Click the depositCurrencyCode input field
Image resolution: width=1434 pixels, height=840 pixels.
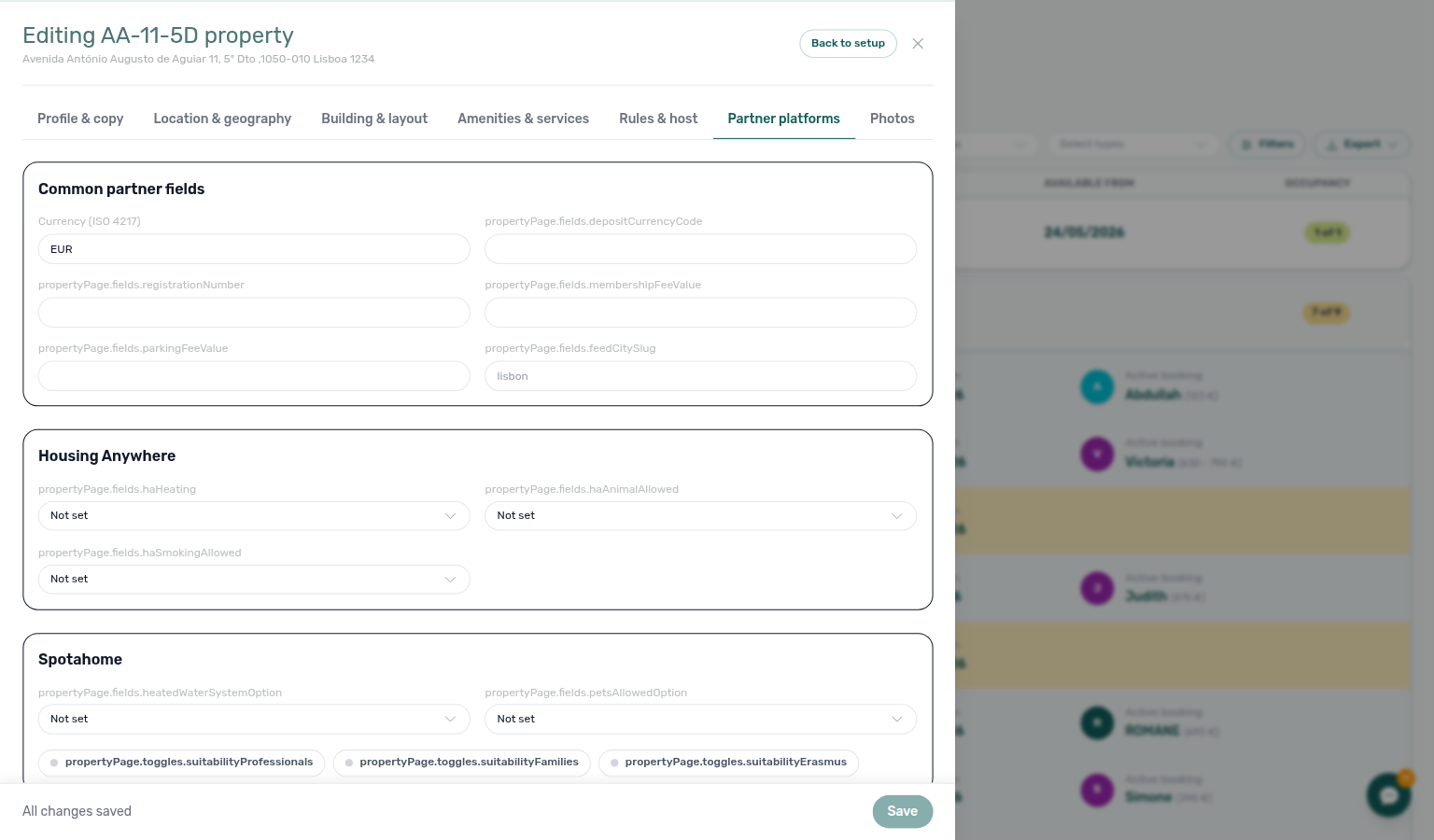click(x=700, y=249)
